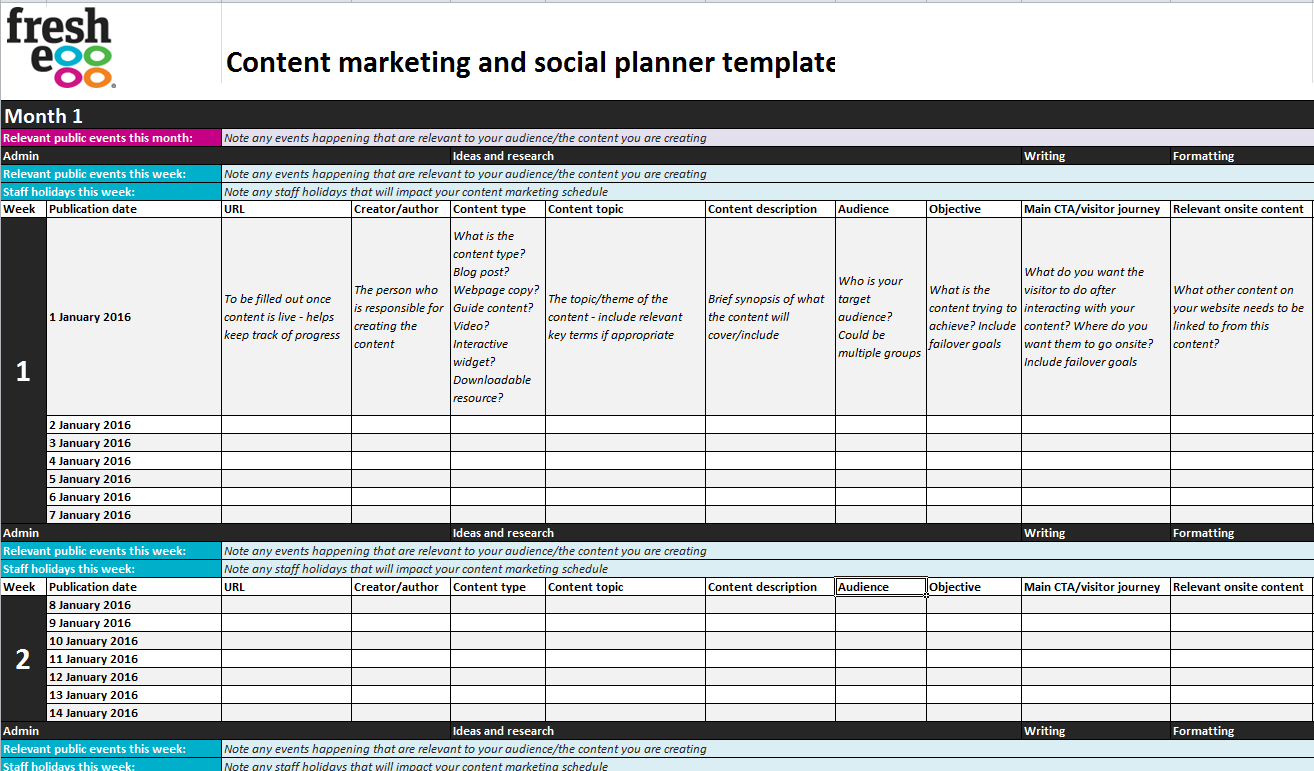Select the highlighted 'Audience' header cell in week 2
The width and height of the screenshot is (1314, 771).
(x=881, y=587)
